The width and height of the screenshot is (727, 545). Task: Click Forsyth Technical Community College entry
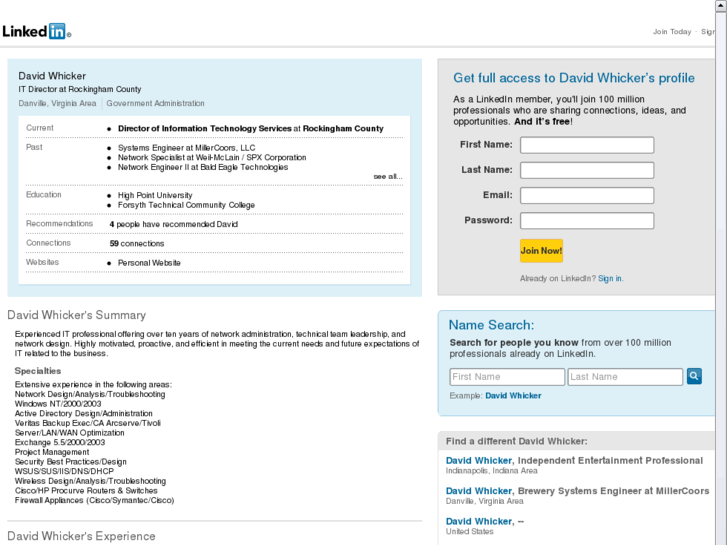(186, 205)
